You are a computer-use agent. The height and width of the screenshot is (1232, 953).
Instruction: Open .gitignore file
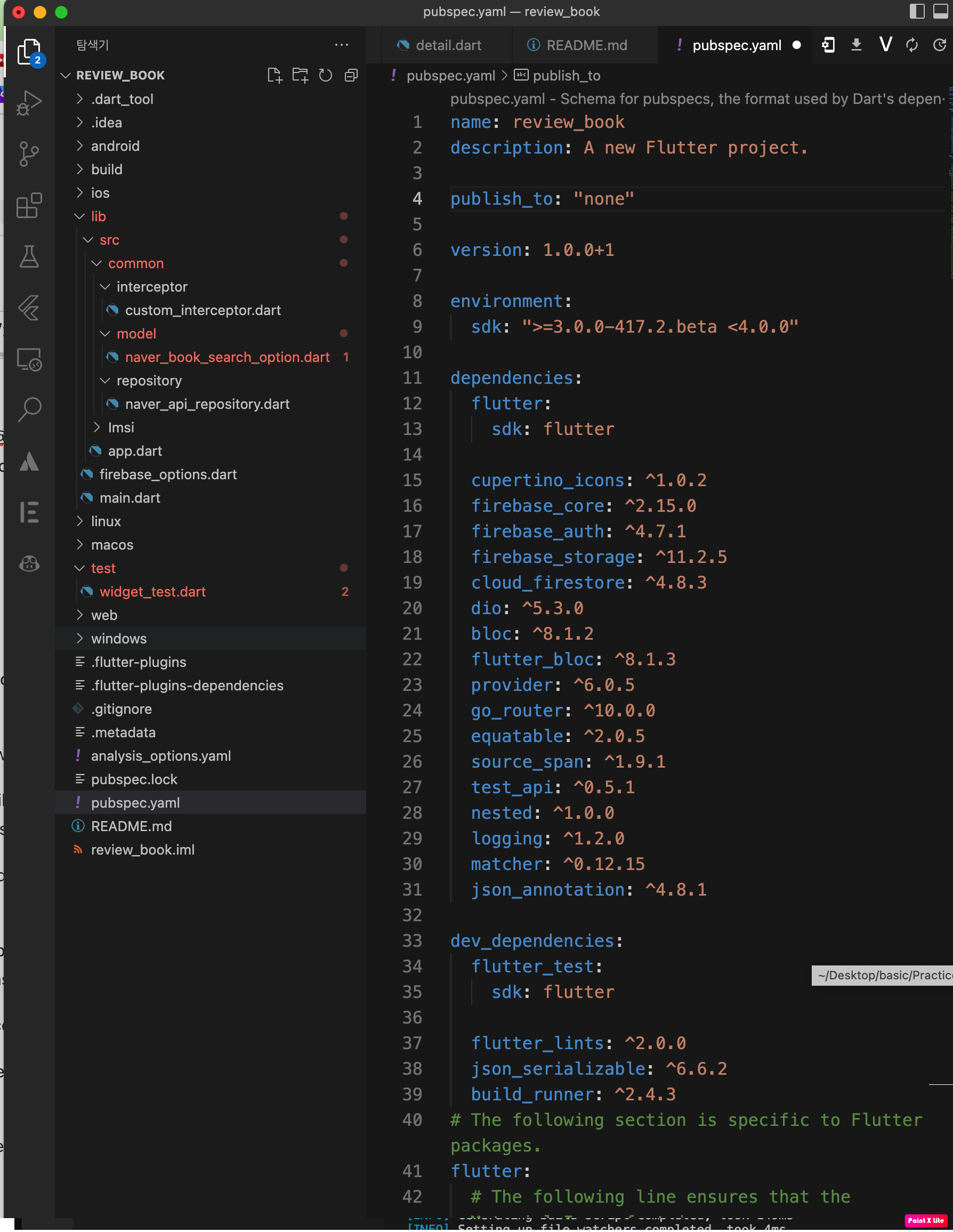[x=211, y=709]
